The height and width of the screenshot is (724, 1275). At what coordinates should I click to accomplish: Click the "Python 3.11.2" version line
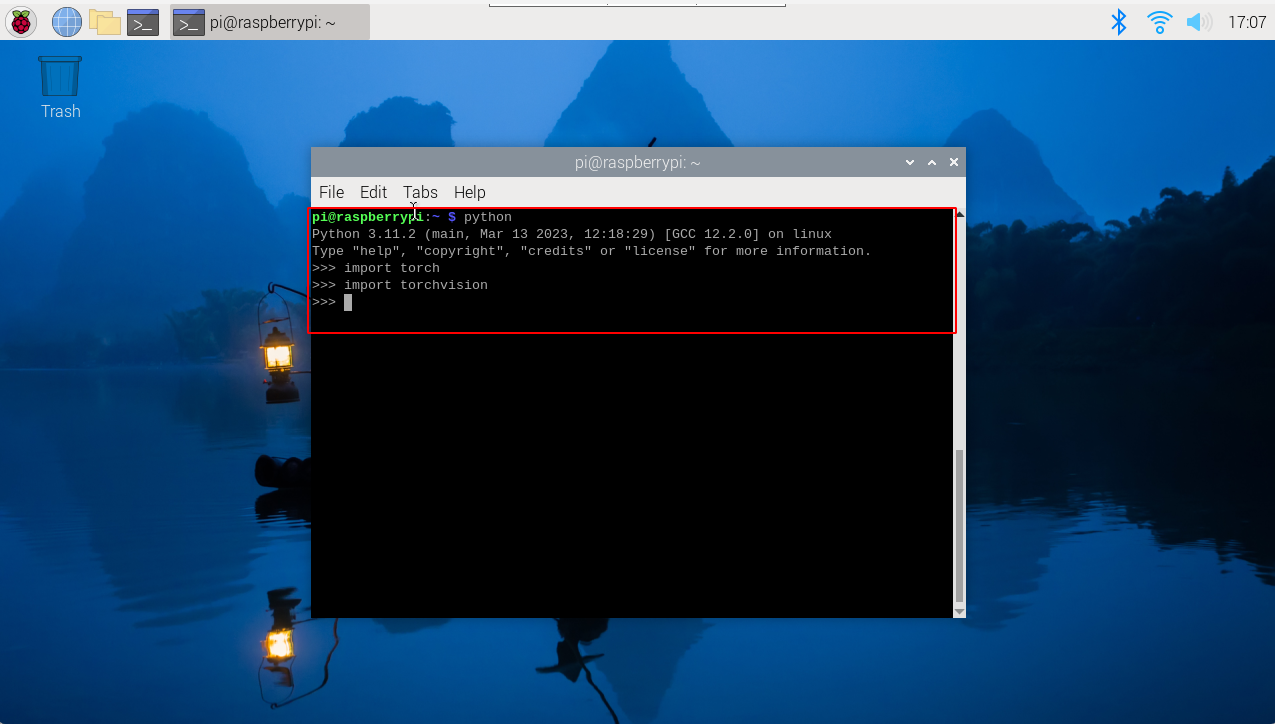point(572,234)
